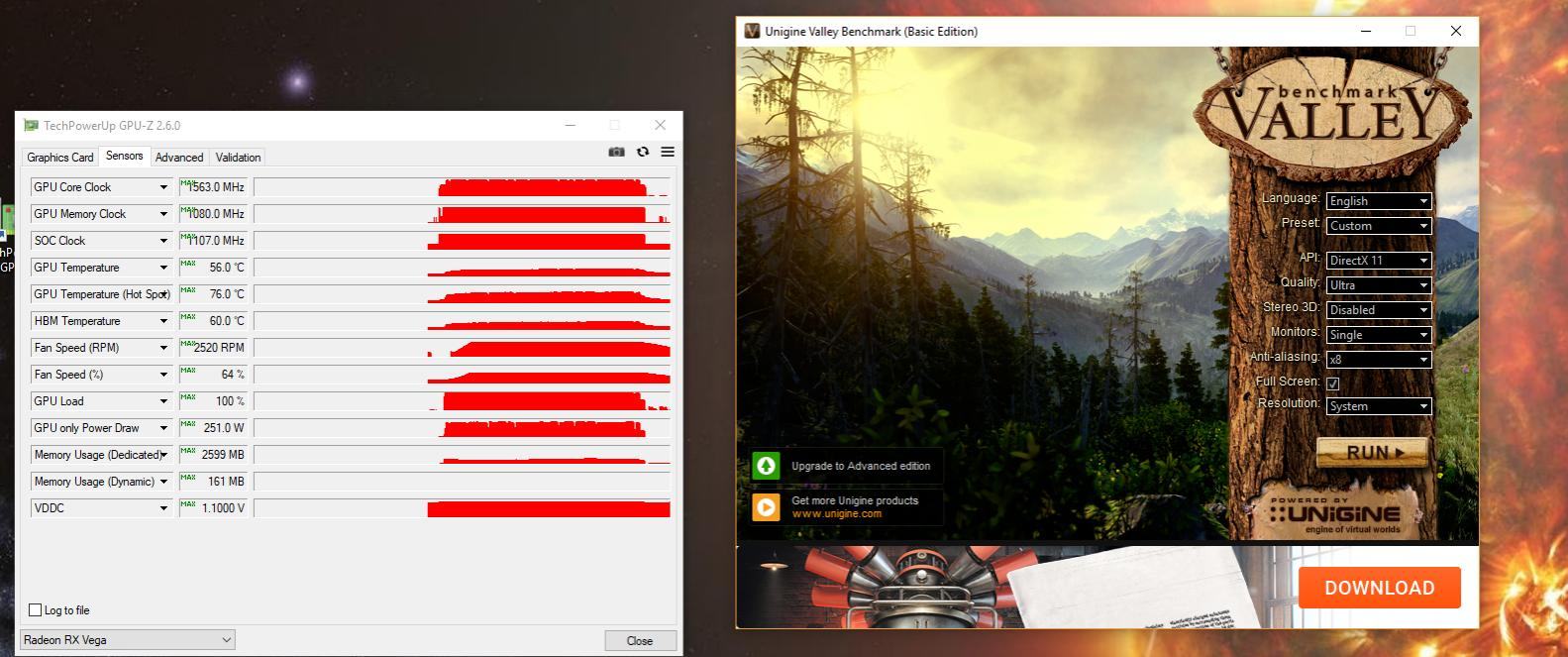
Task: Expand the Fan Speed (RPM) dropdown
Action: tap(163, 348)
